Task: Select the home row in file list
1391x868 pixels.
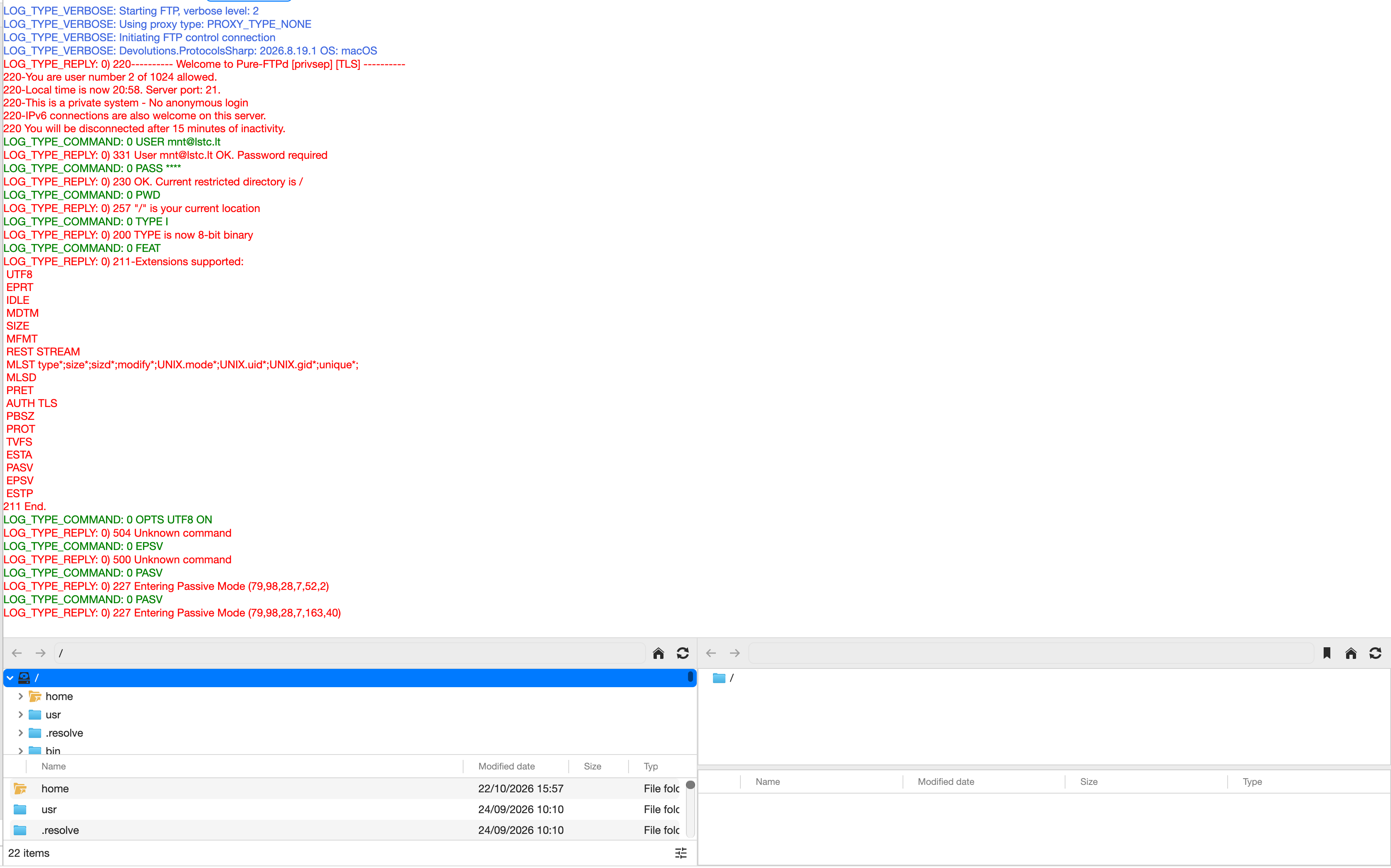Action: pyautogui.click(x=345, y=789)
